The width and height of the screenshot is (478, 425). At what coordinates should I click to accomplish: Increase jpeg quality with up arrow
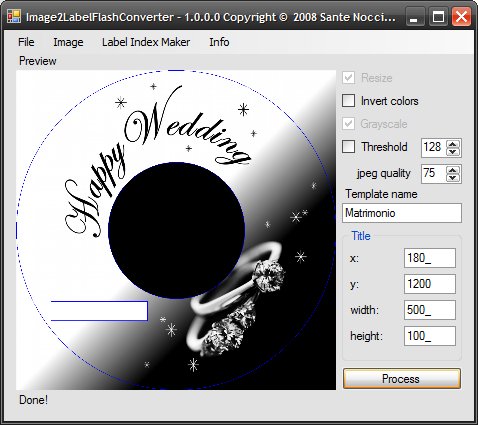[453, 170]
